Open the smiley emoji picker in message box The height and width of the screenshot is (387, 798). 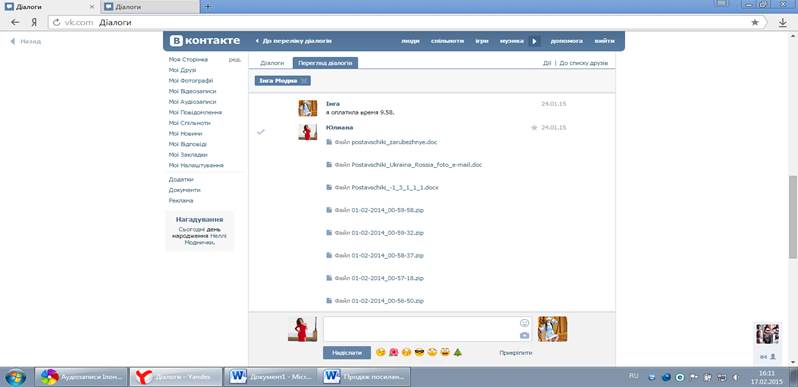pos(524,323)
